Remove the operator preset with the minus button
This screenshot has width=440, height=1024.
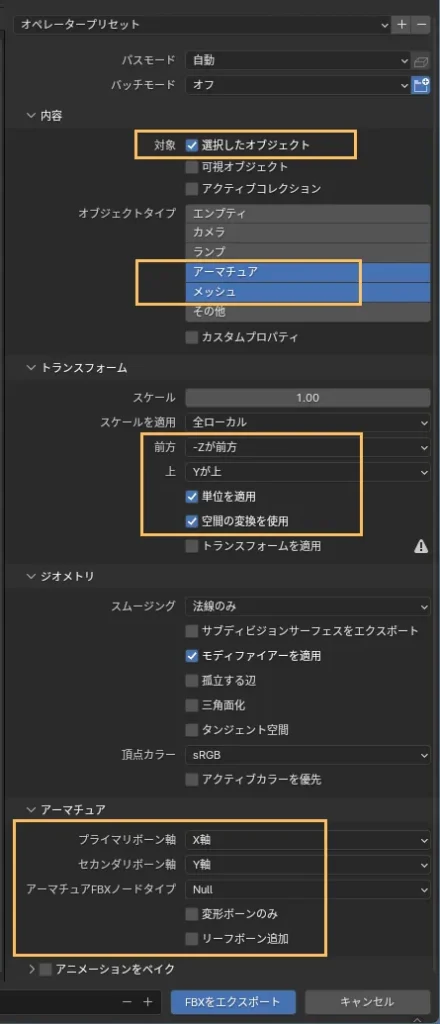pyautogui.click(x=422, y=25)
